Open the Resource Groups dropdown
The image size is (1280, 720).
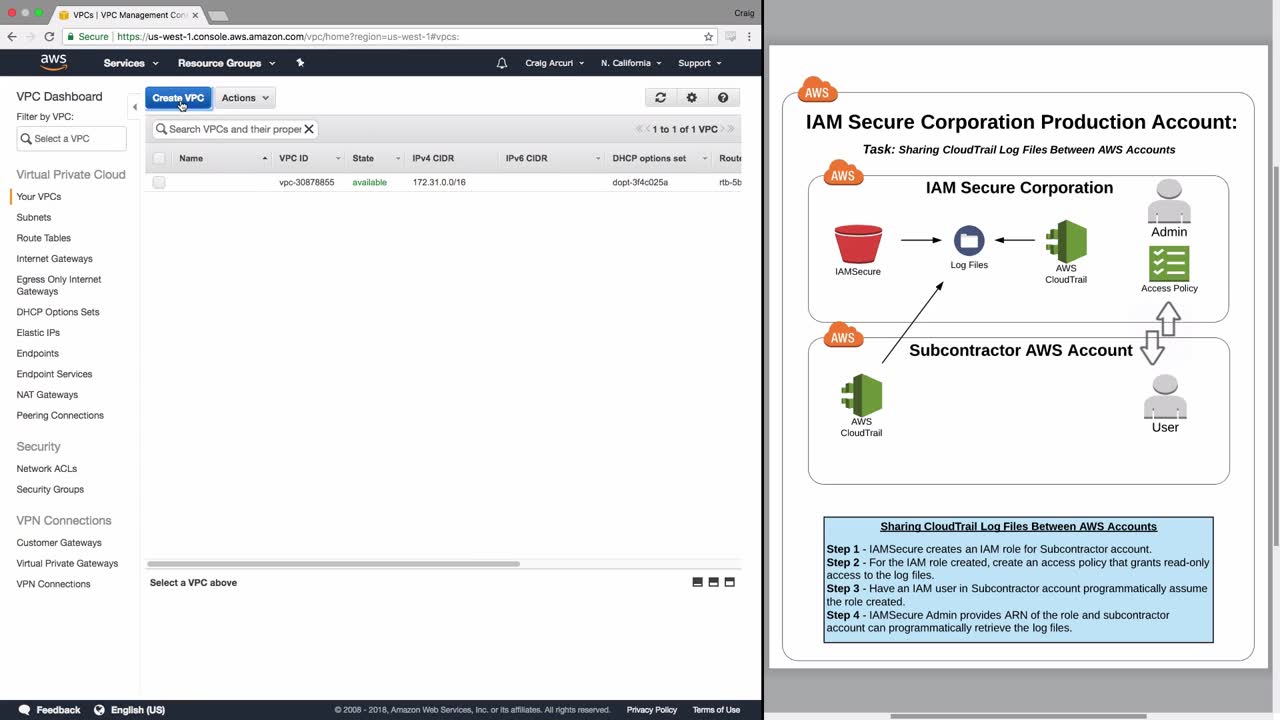click(x=226, y=63)
